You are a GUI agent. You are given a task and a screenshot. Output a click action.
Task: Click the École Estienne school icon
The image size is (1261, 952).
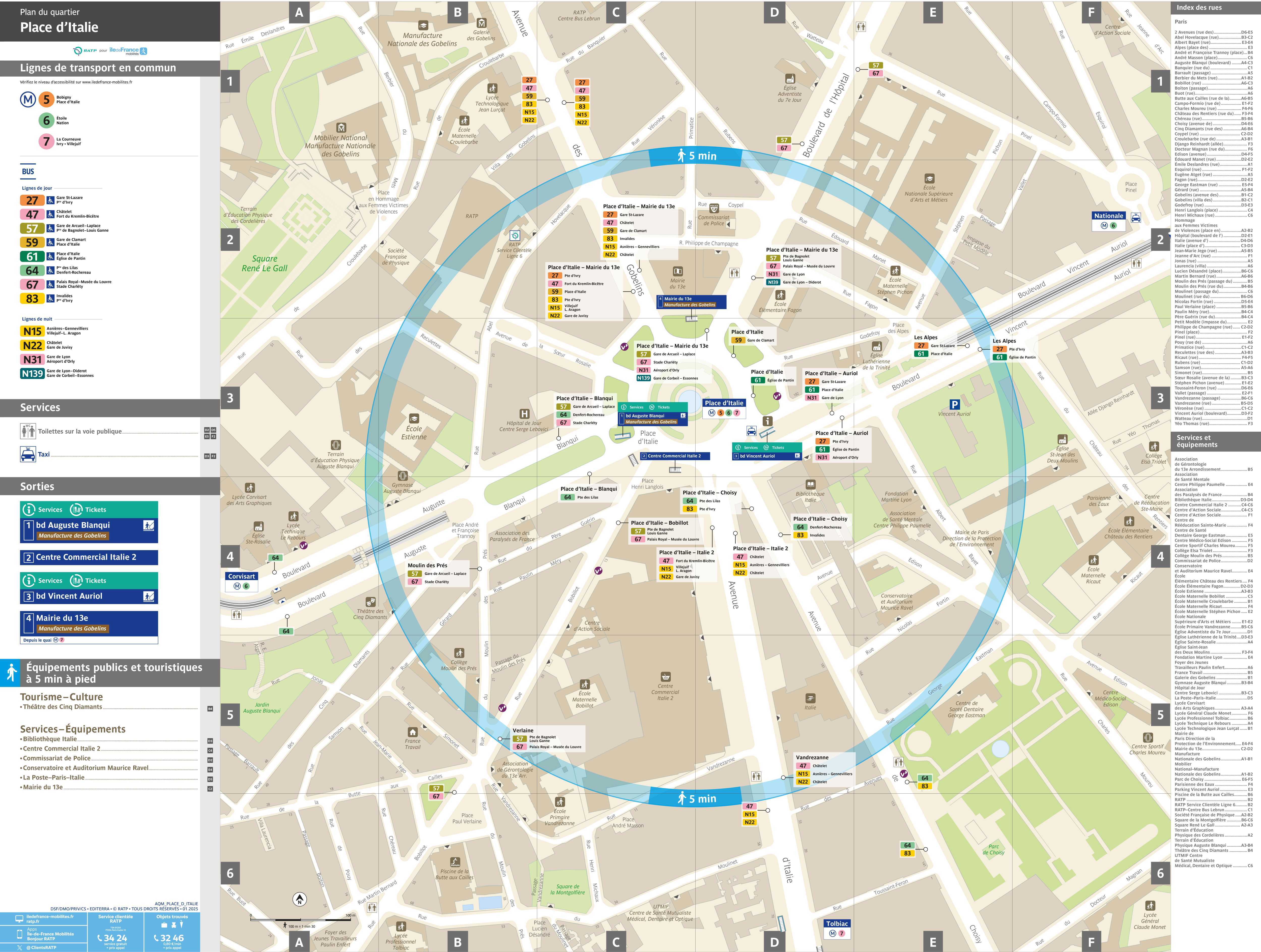pos(414,418)
